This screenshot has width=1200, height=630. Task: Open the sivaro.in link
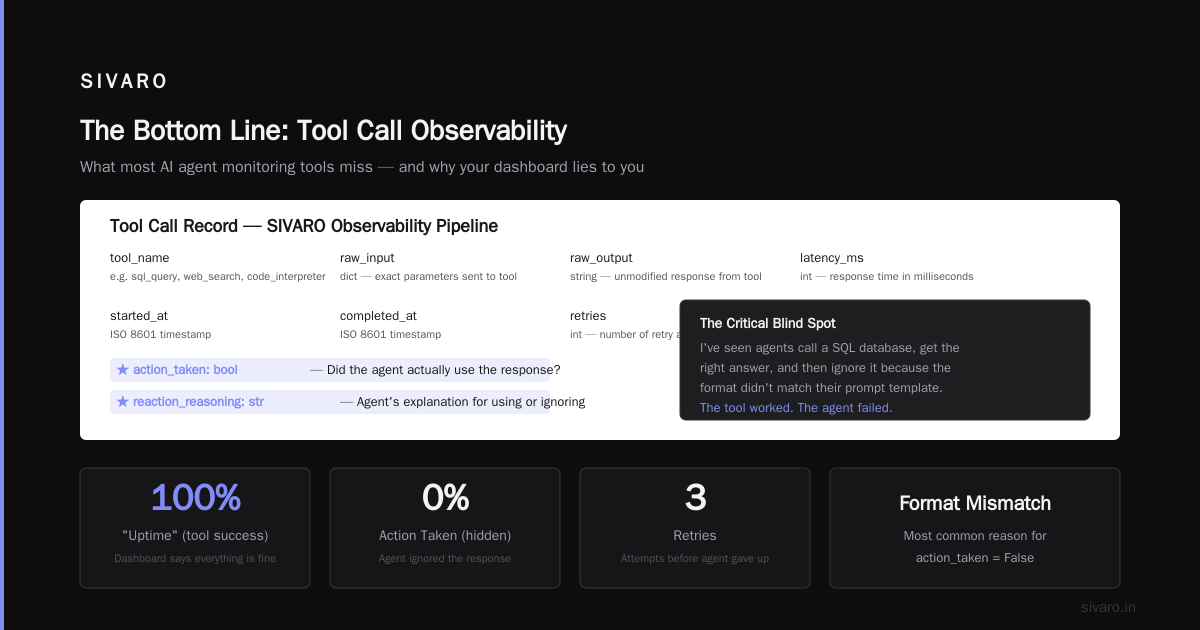point(1108,607)
